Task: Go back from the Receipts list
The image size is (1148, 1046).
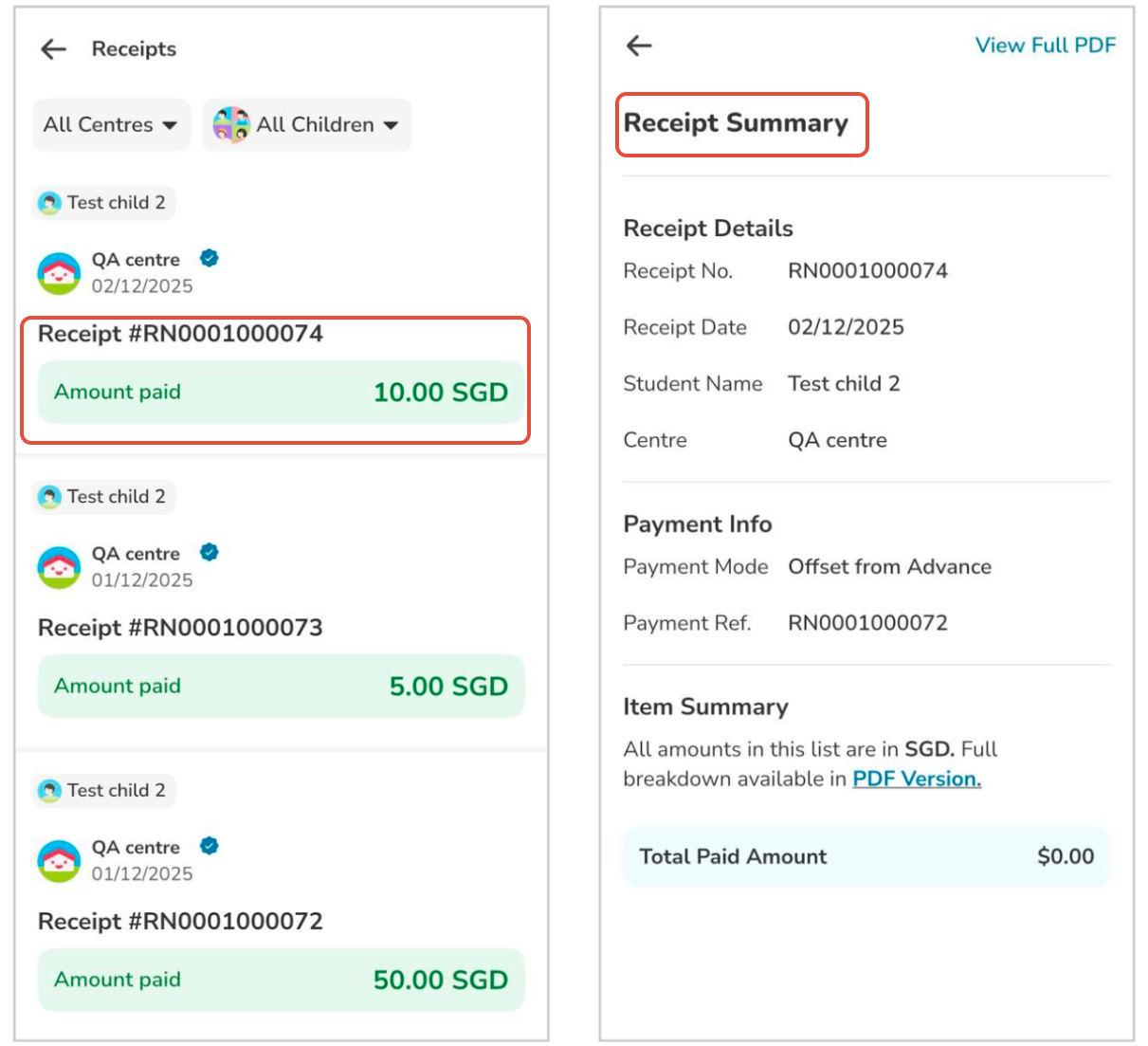Action: coord(54,49)
